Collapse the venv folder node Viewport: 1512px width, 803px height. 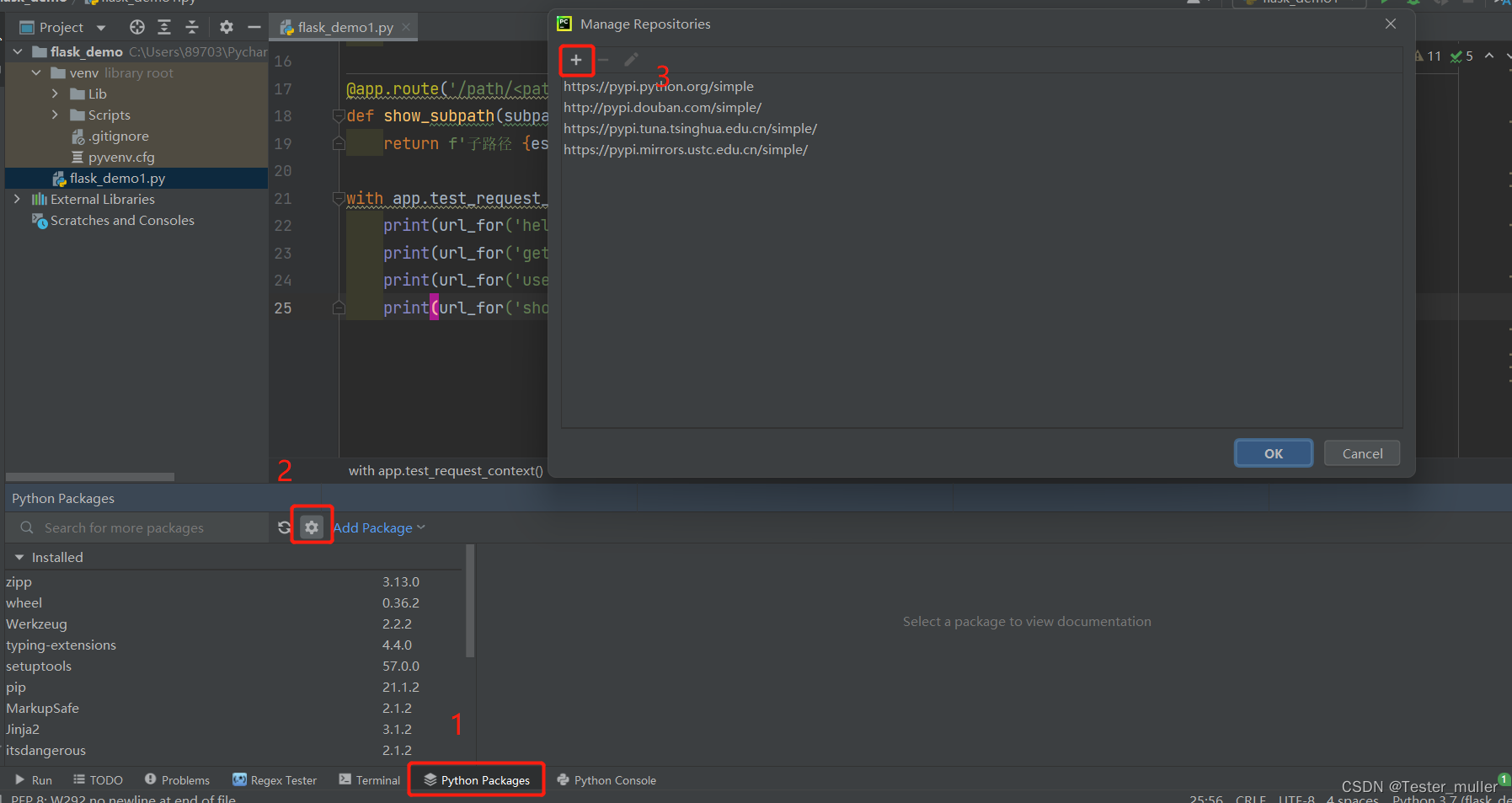click(x=36, y=72)
